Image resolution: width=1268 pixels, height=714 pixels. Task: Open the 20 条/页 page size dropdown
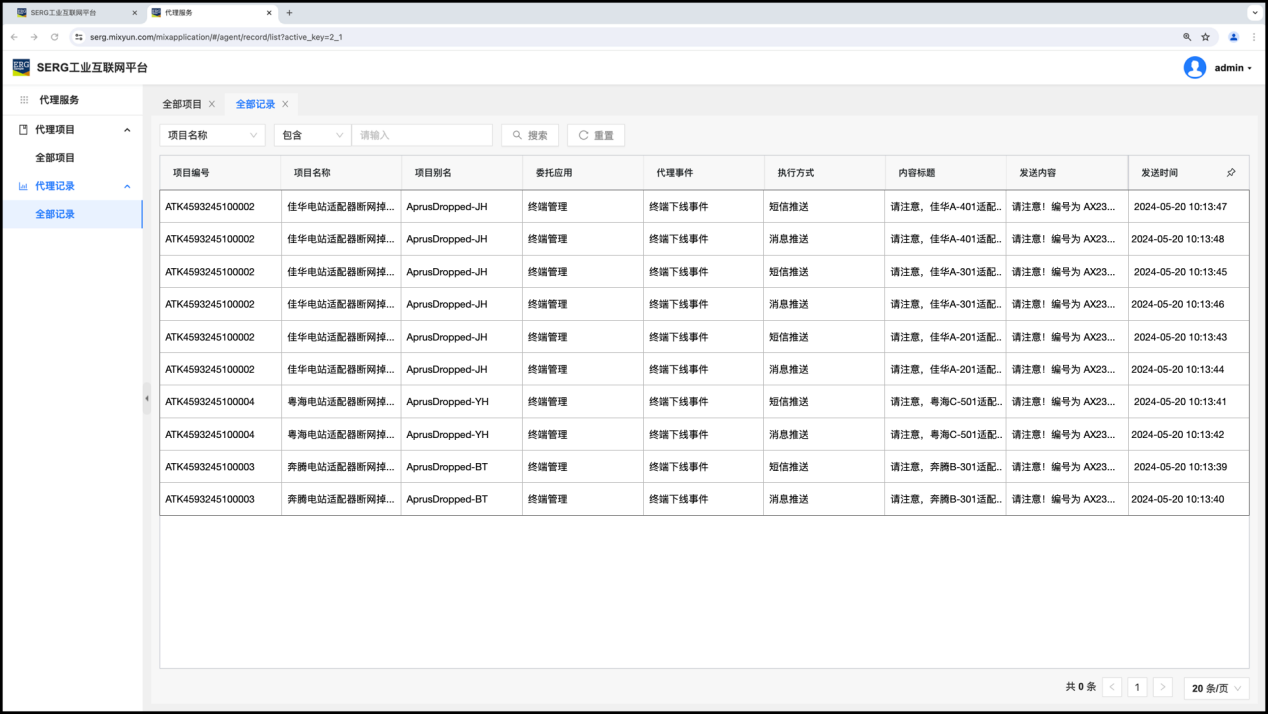click(x=1216, y=688)
